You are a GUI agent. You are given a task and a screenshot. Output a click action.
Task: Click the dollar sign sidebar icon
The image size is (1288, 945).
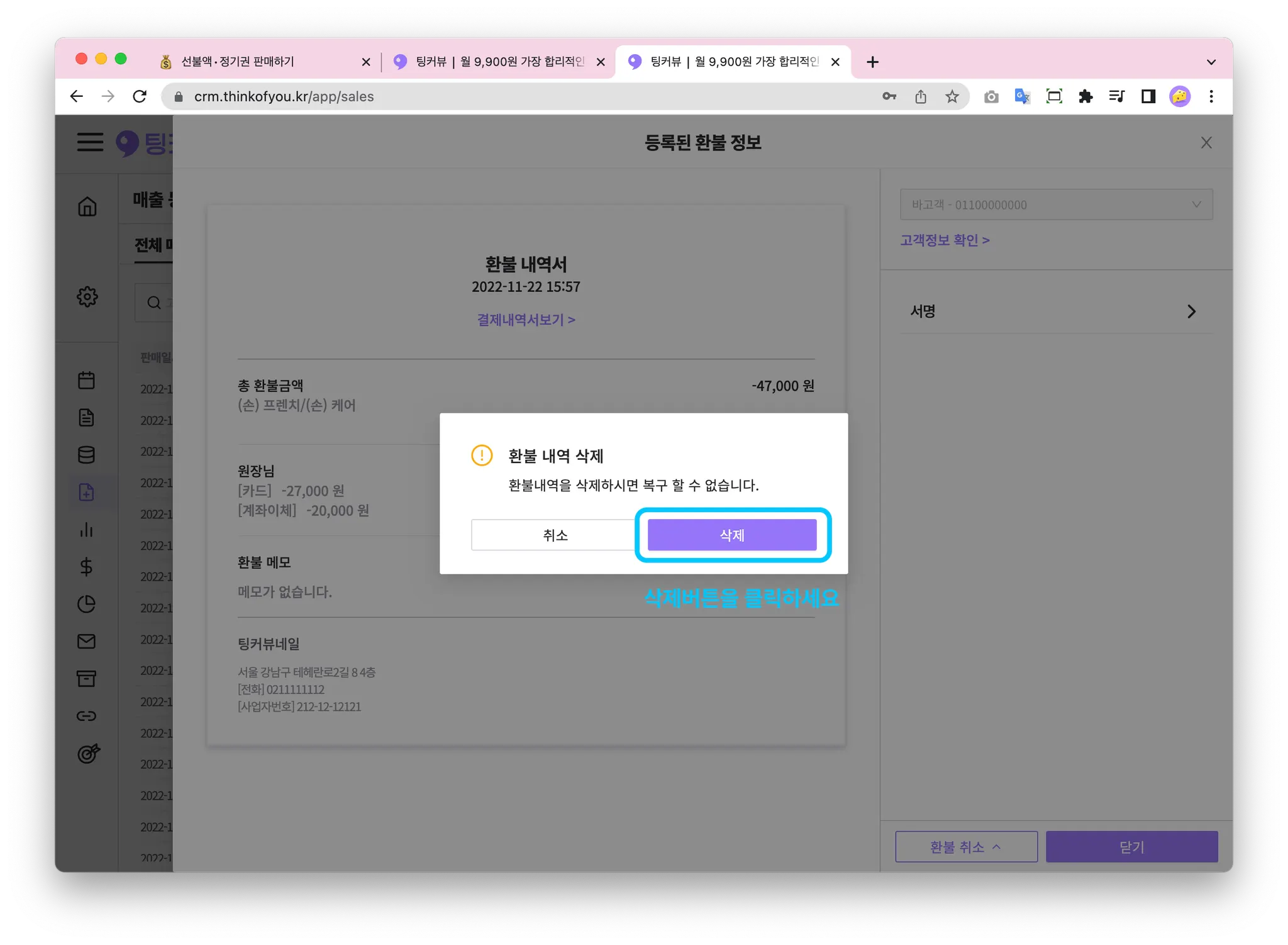coord(87,567)
